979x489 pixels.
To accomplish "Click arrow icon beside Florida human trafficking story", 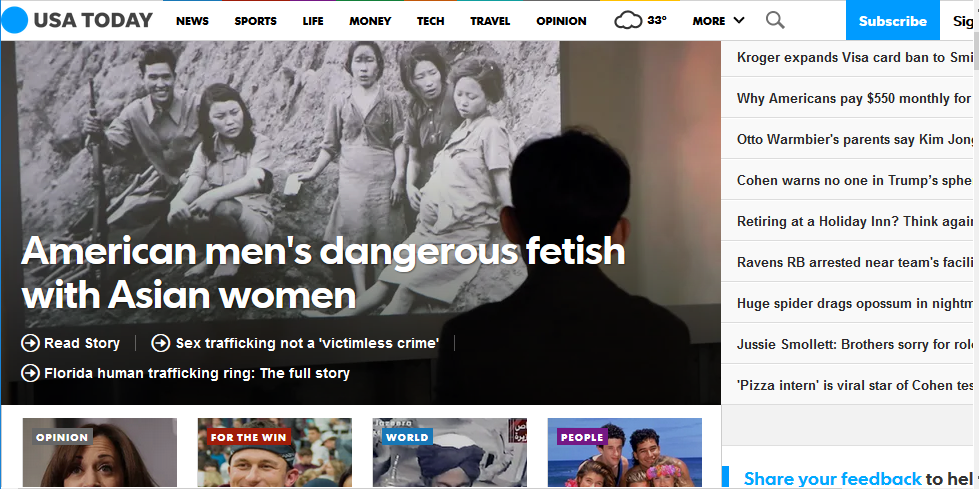I will tap(30, 373).
